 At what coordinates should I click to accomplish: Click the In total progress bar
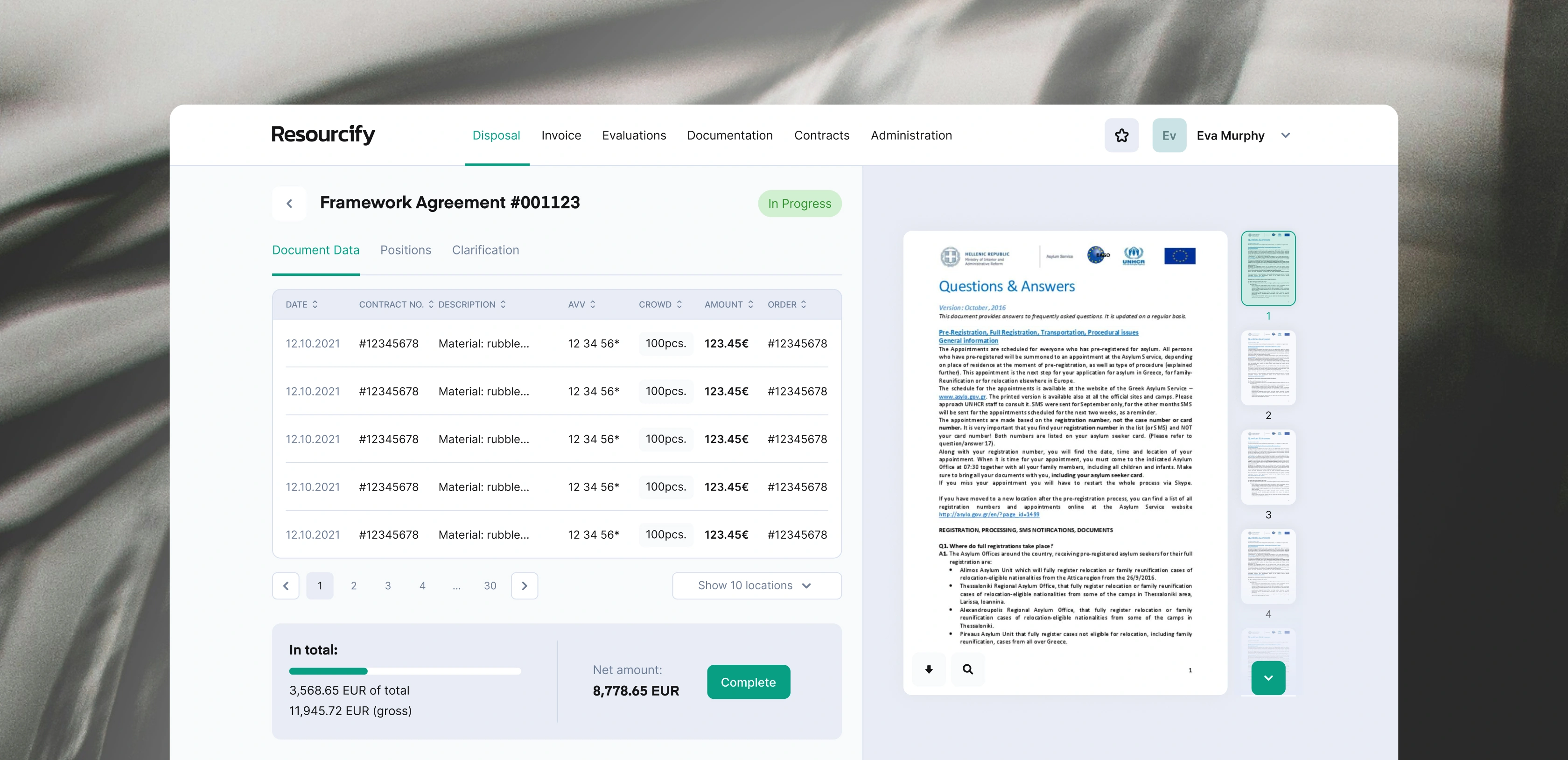point(405,671)
